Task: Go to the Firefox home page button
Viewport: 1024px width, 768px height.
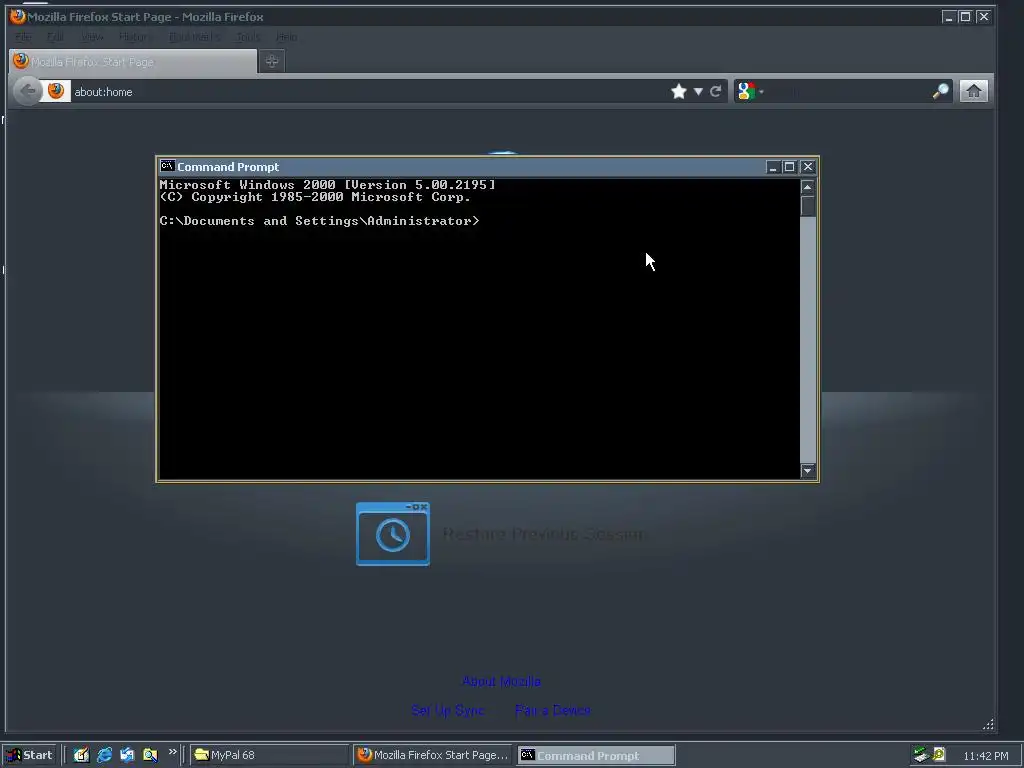Action: pos(973,91)
